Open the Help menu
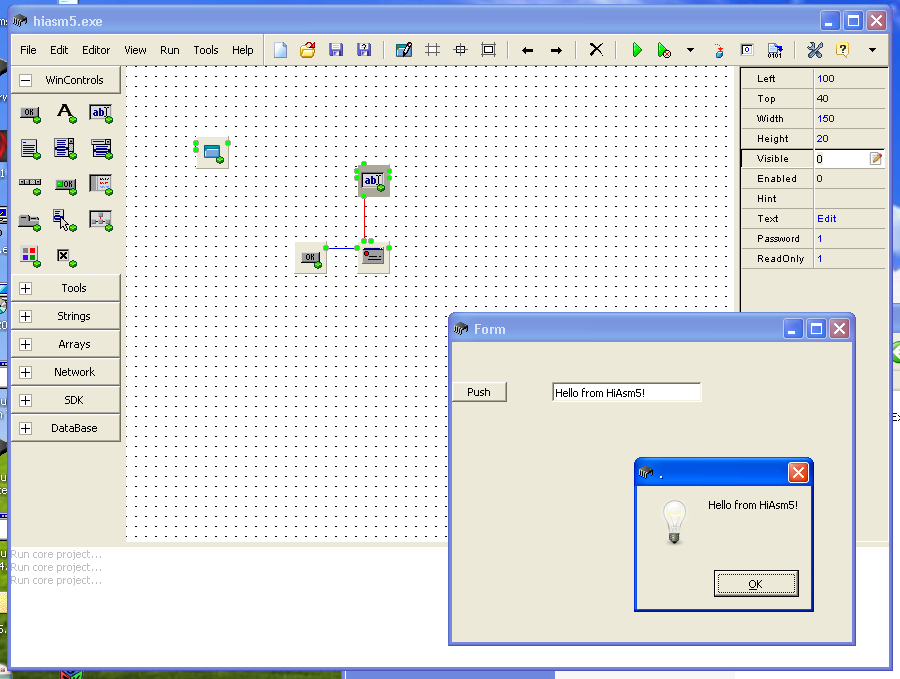The height and width of the screenshot is (679, 900). [x=242, y=50]
